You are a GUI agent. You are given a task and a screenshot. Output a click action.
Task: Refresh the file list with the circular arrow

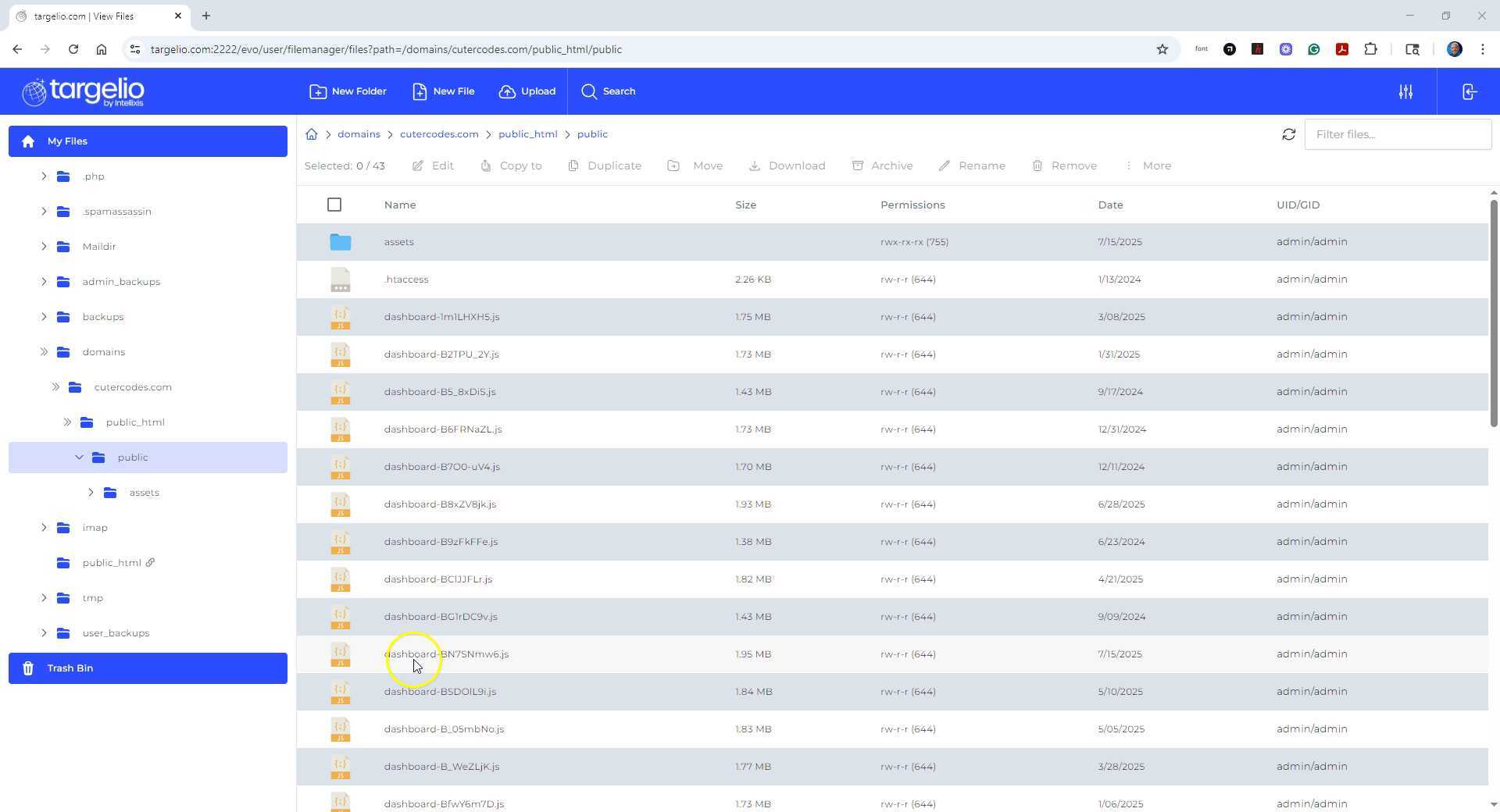(1288, 134)
